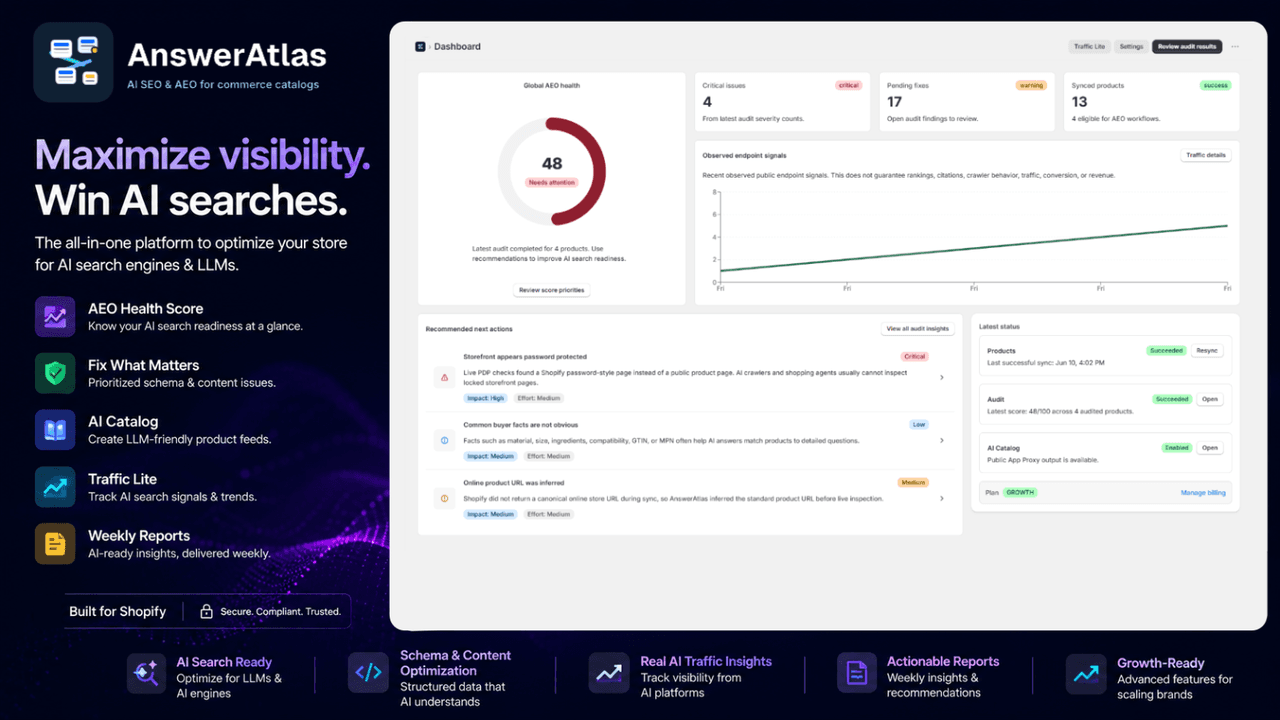The height and width of the screenshot is (720, 1280).
Task: Click the Traffic Lite chart icon
Action: 54,487
